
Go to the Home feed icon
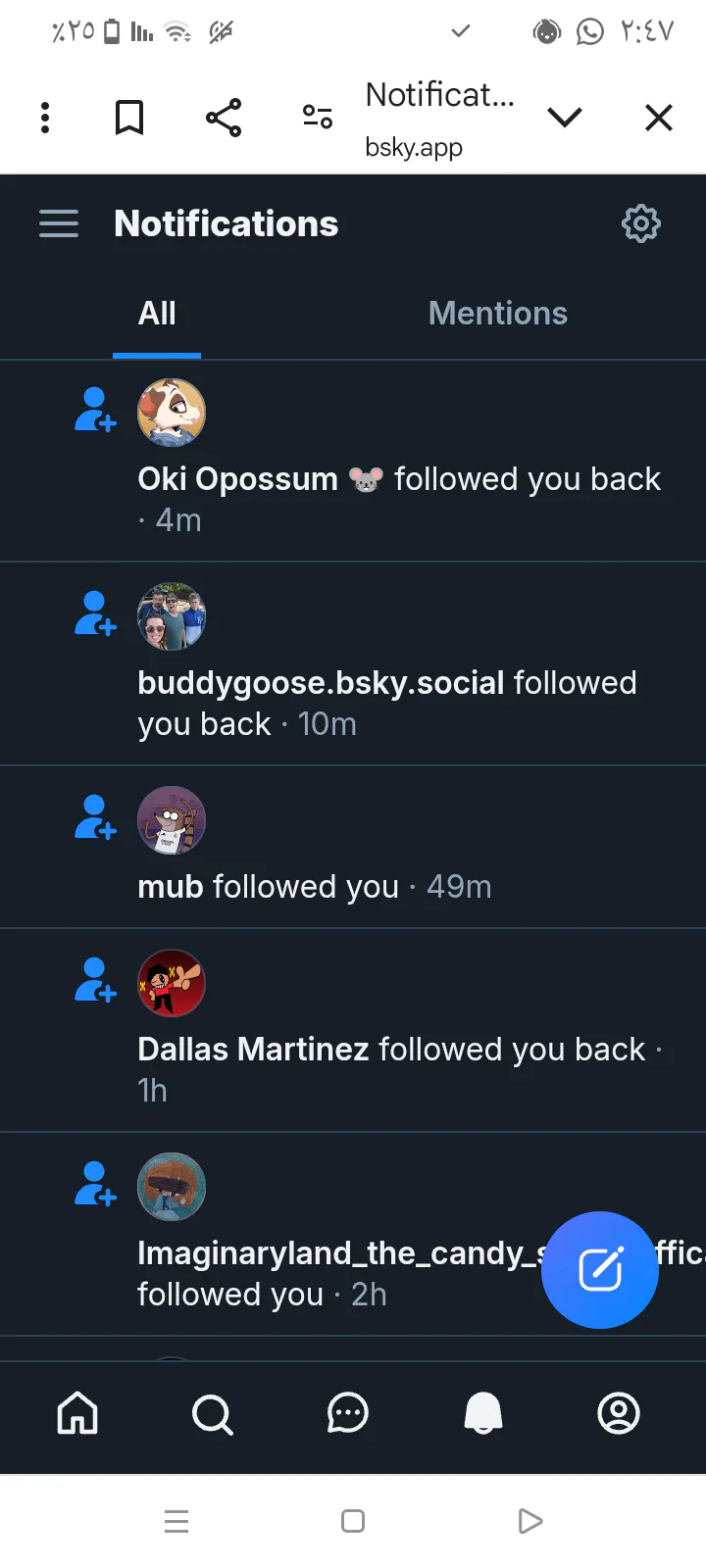point(77,1413)
